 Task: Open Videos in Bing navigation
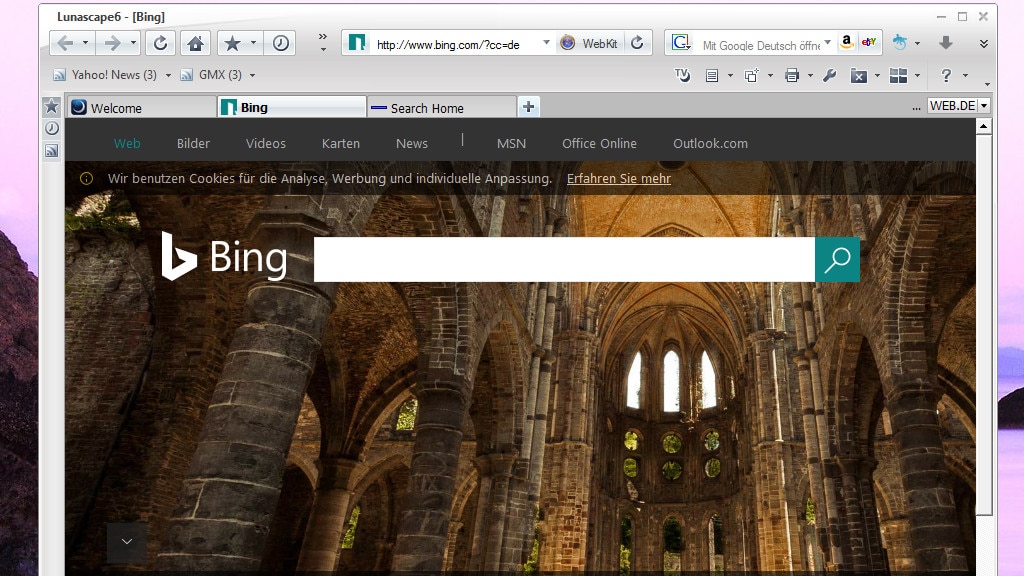pos(266,144)
